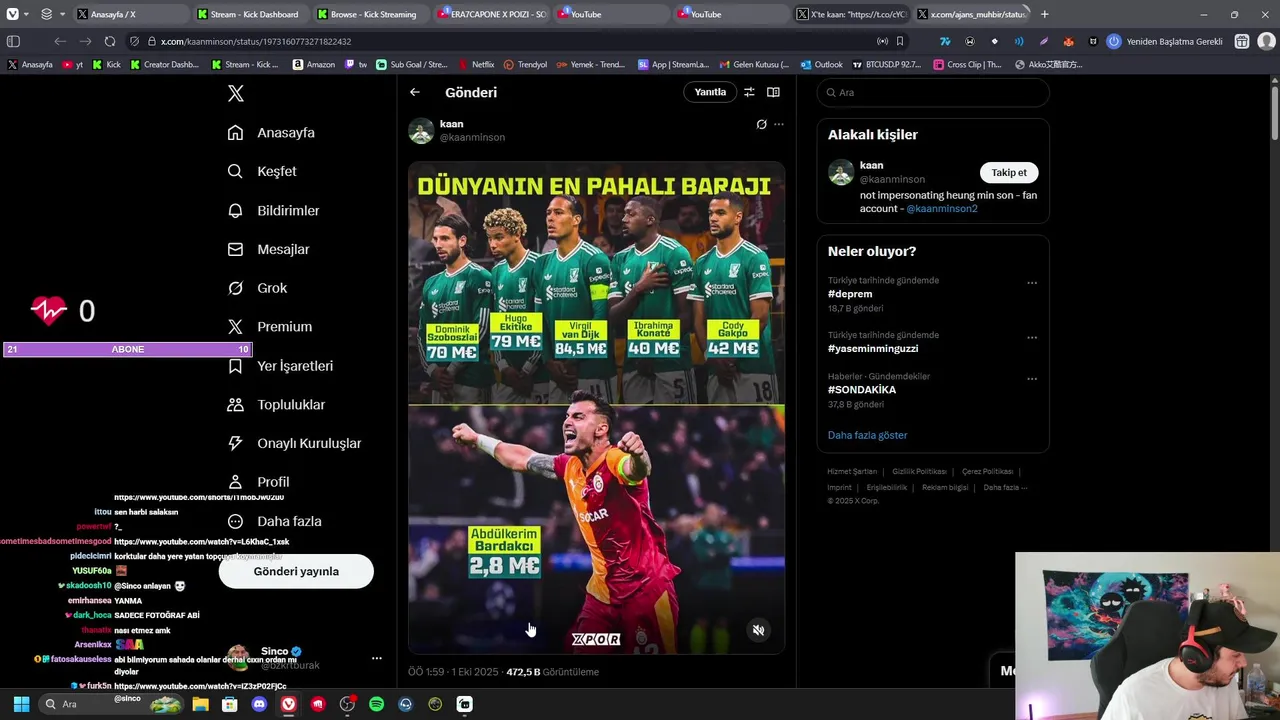Open options for #yaseminminguzzi trend

[1032, 338]
